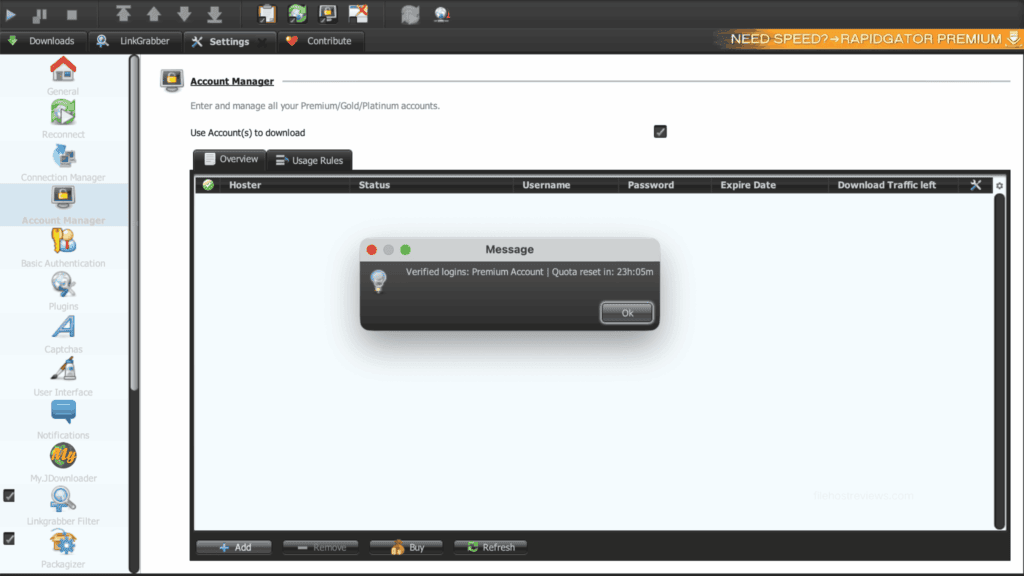Open Linkgrabber Filter in sidebar

pos(63,507)
